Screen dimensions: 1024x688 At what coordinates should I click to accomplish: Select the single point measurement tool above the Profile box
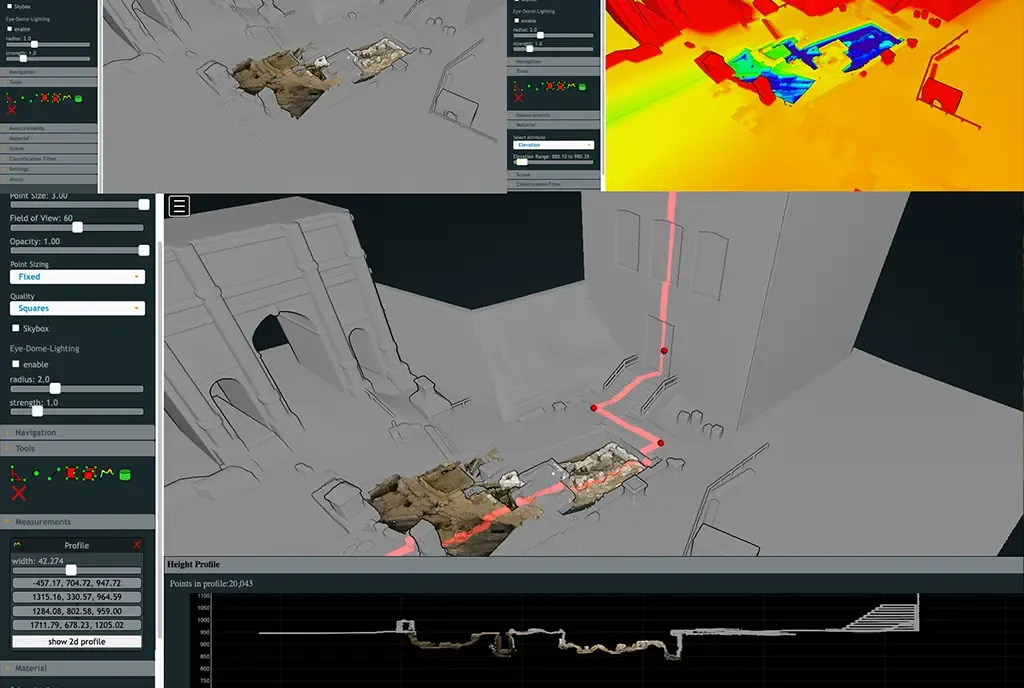click(x=36, y=474)
